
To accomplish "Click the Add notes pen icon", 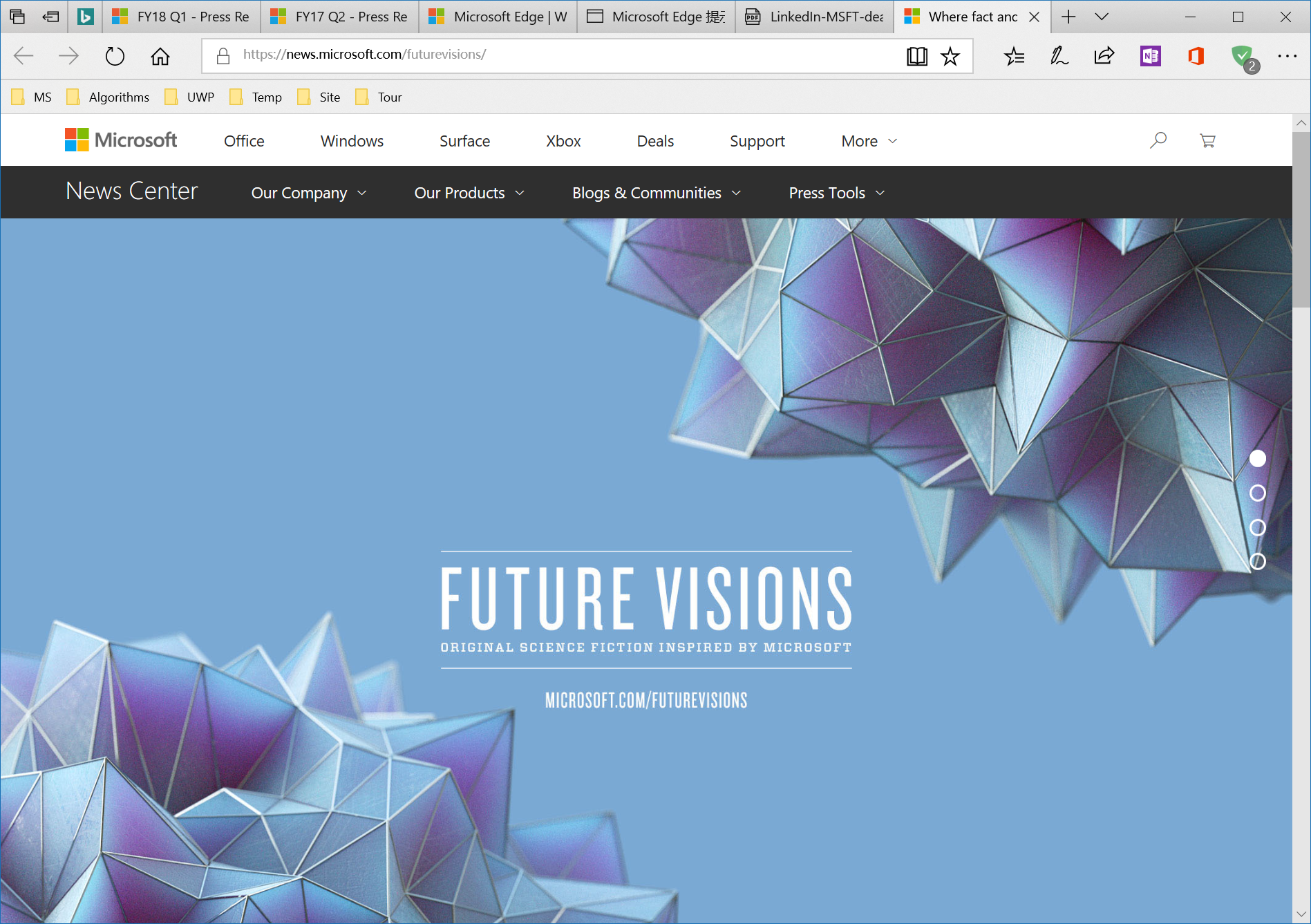I will click(x=1059, y=56).
